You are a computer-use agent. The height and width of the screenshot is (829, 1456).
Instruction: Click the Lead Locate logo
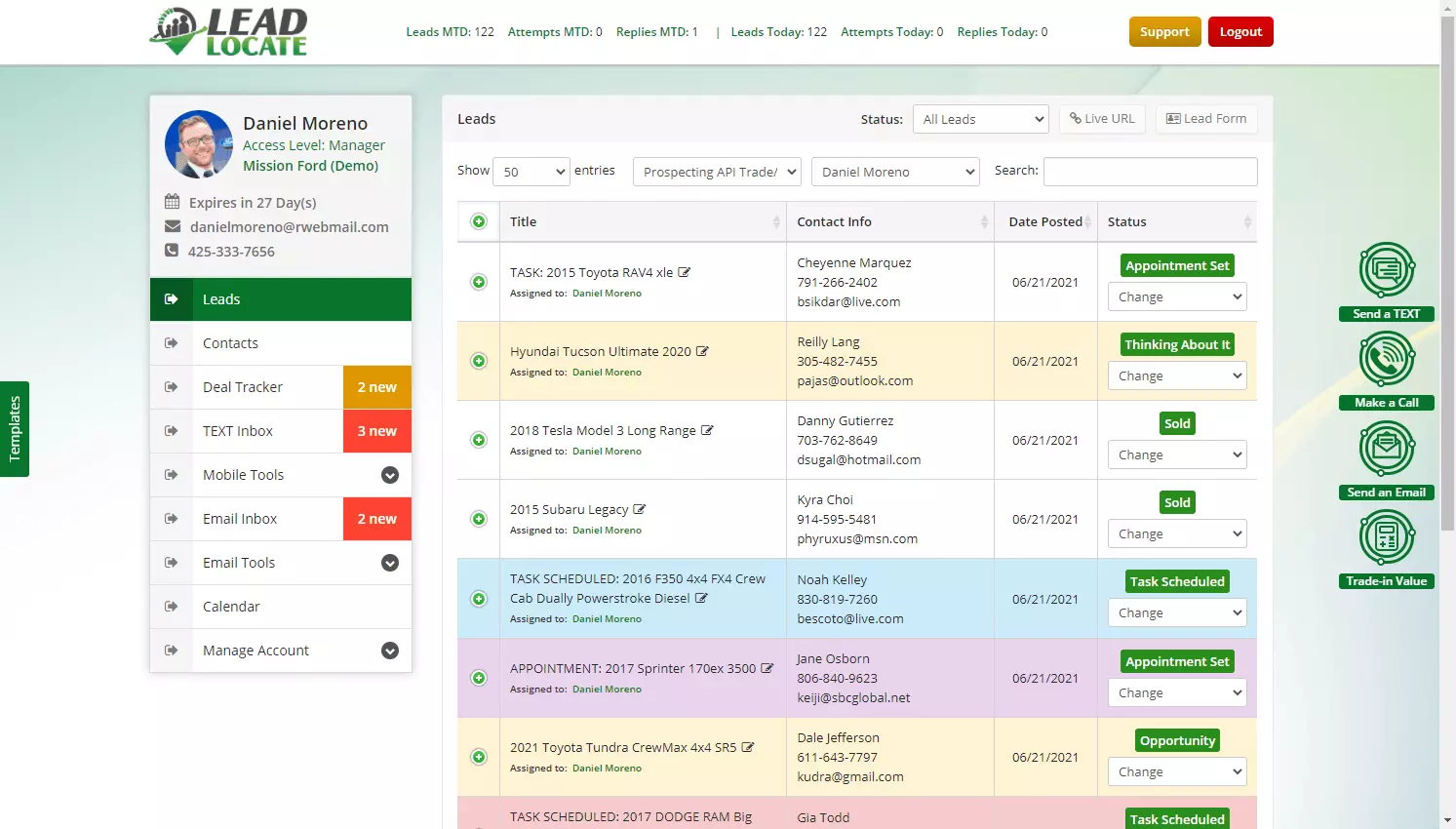click(x=229, y=32)
